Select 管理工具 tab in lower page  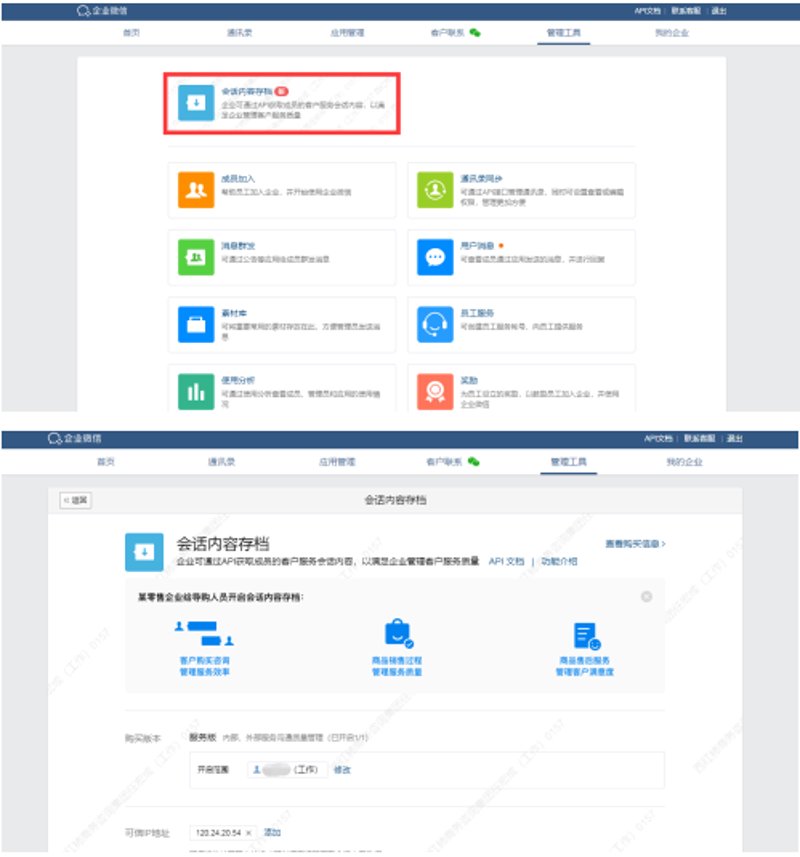click(x=568, y=462)
